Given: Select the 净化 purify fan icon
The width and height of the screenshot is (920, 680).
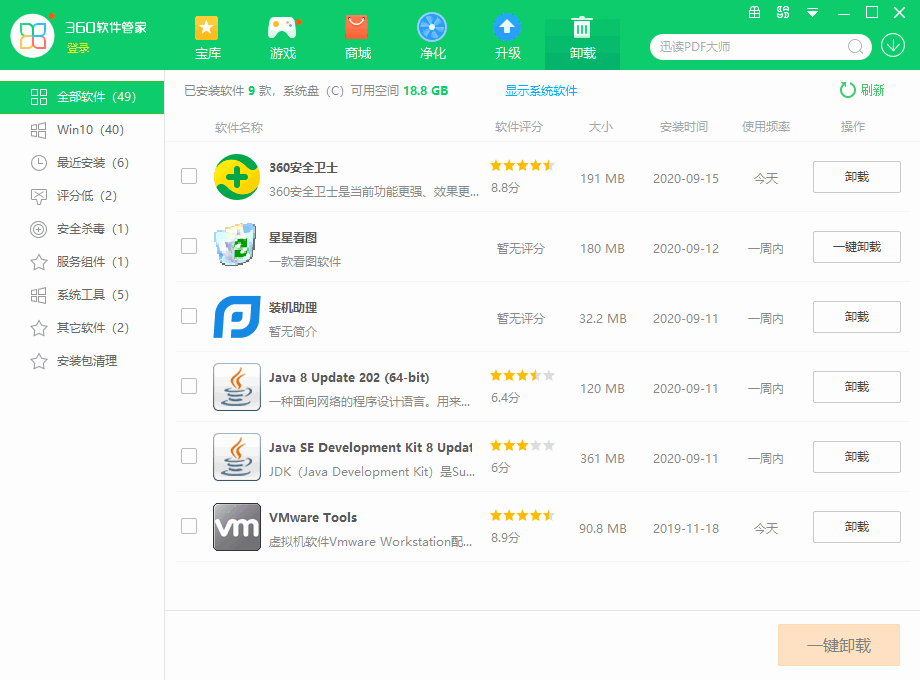Looking at the screenshot, I should click(x=432, y=28).
